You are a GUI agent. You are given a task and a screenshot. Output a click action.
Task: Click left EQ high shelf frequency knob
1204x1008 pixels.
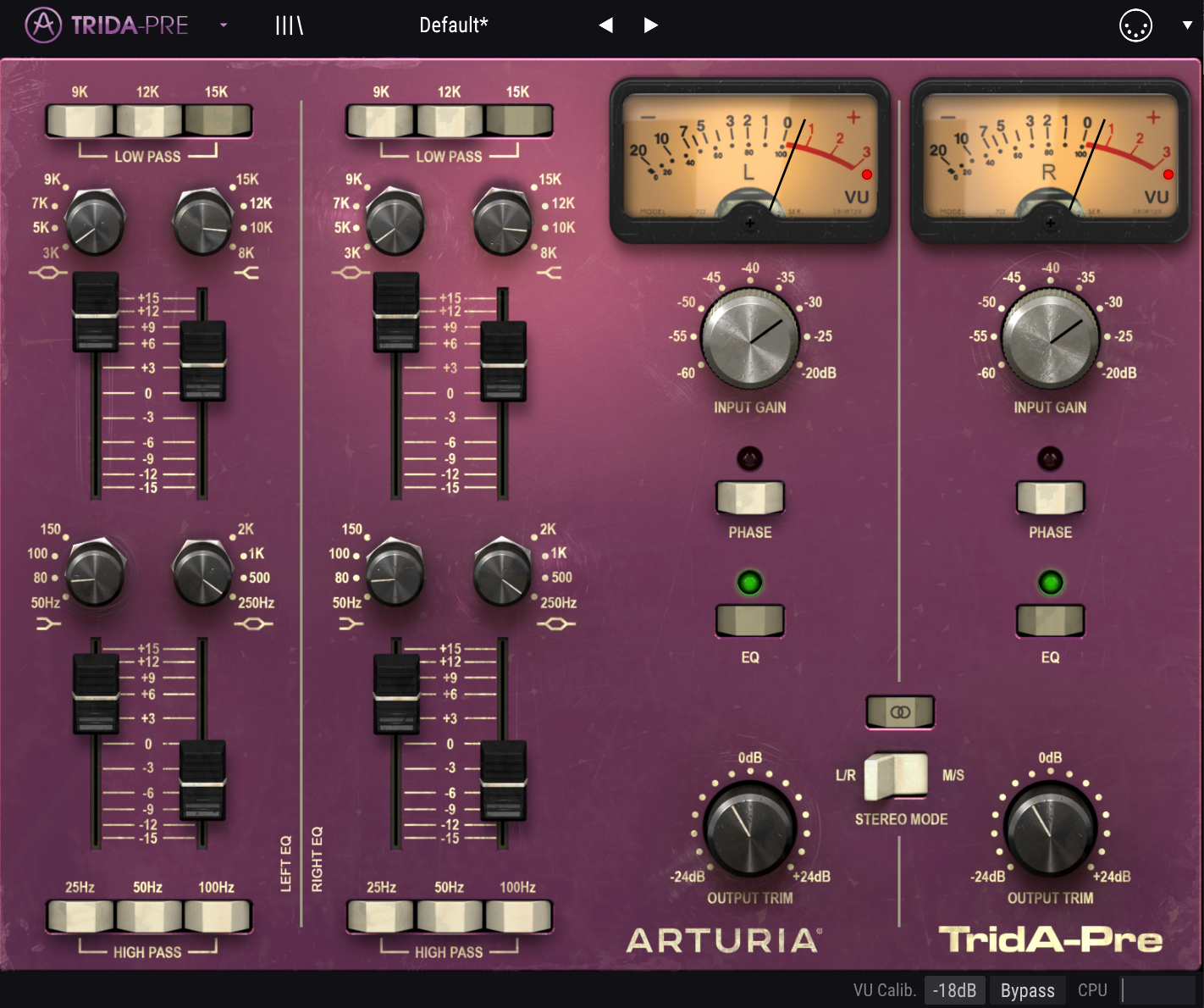coord(202,221)
